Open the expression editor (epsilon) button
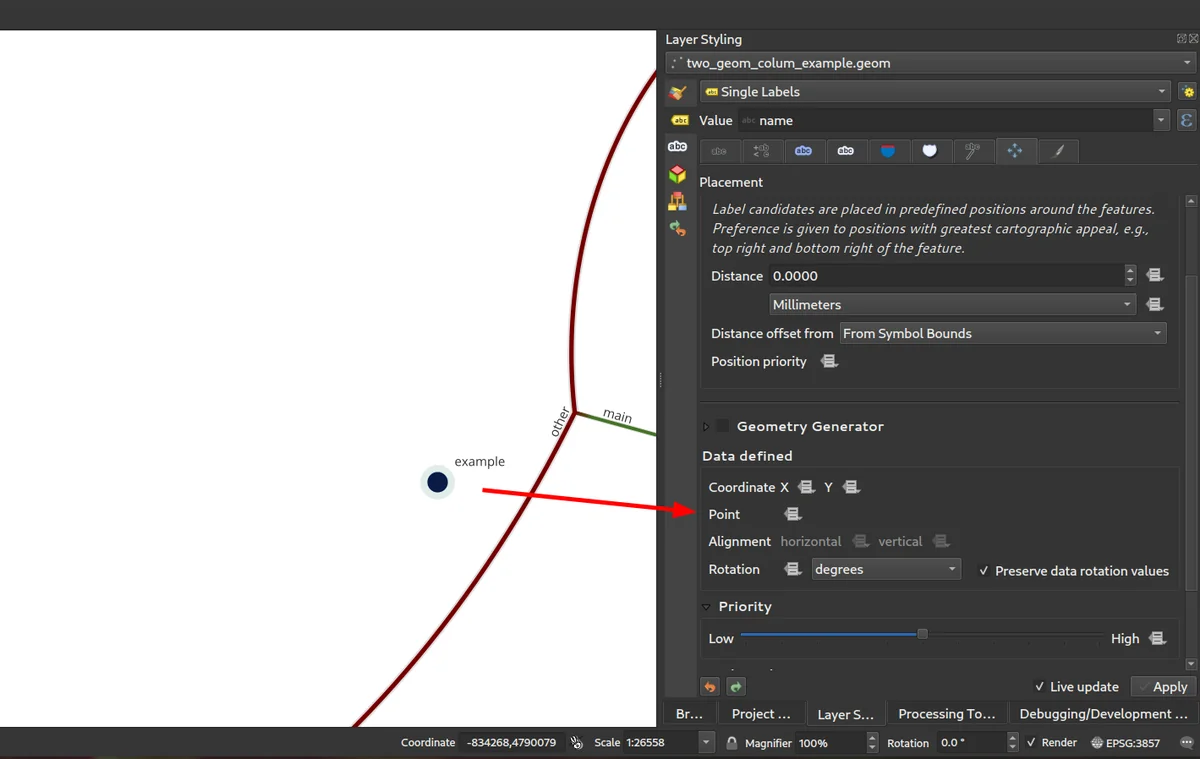The width and height of the screenshot is (1200, 759). click(1187, 120)
